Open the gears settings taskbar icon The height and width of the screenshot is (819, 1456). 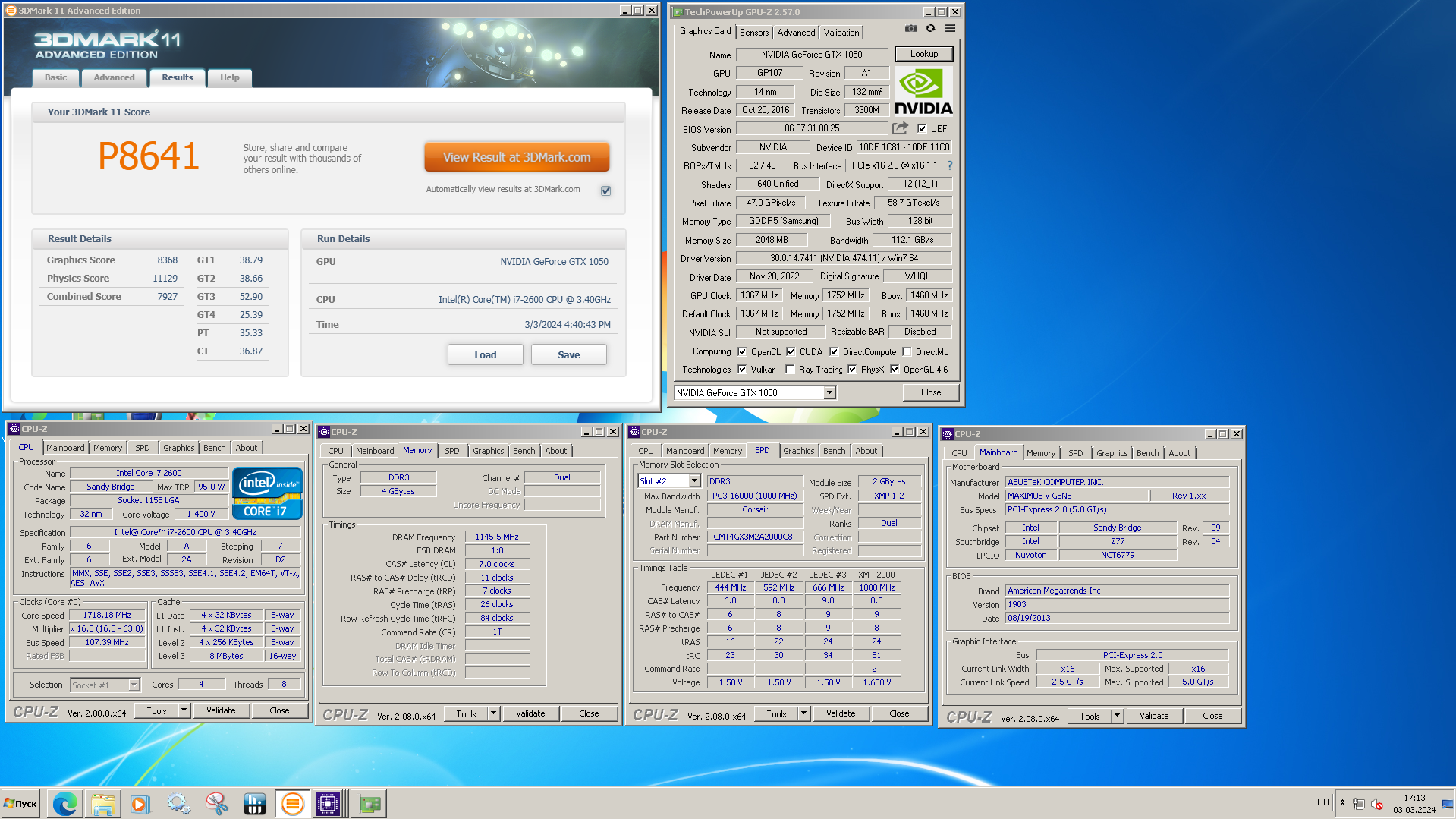(x=178, y=804)
